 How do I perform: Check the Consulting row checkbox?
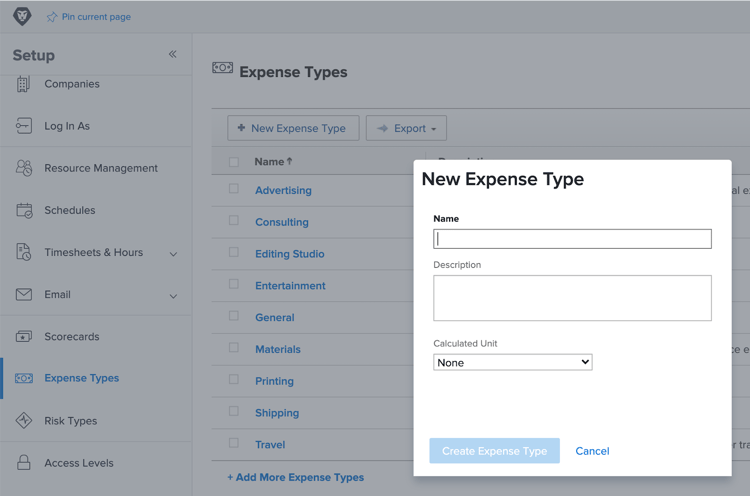234,220
